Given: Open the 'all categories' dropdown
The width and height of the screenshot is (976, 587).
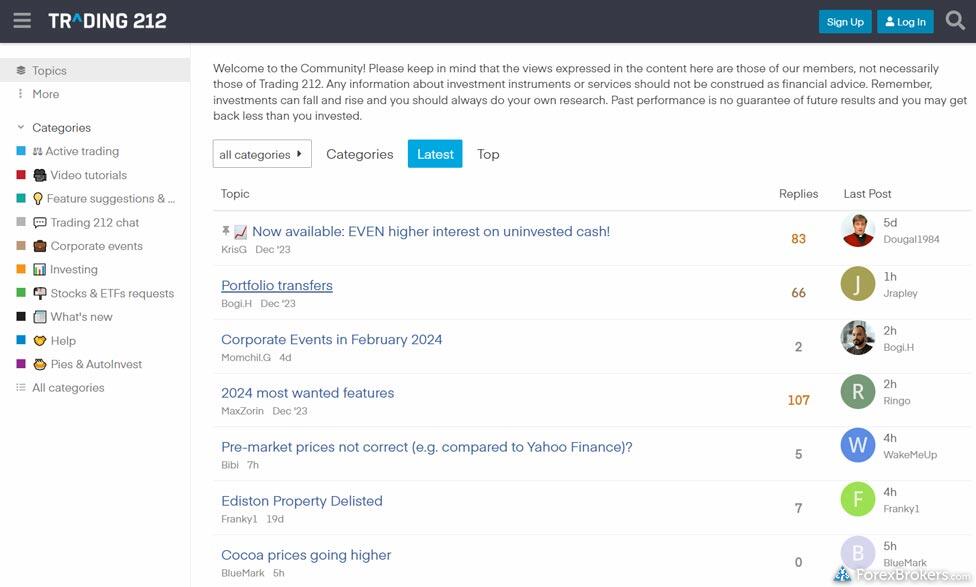Looking at the screenshot, I should [x=262, y=154].
